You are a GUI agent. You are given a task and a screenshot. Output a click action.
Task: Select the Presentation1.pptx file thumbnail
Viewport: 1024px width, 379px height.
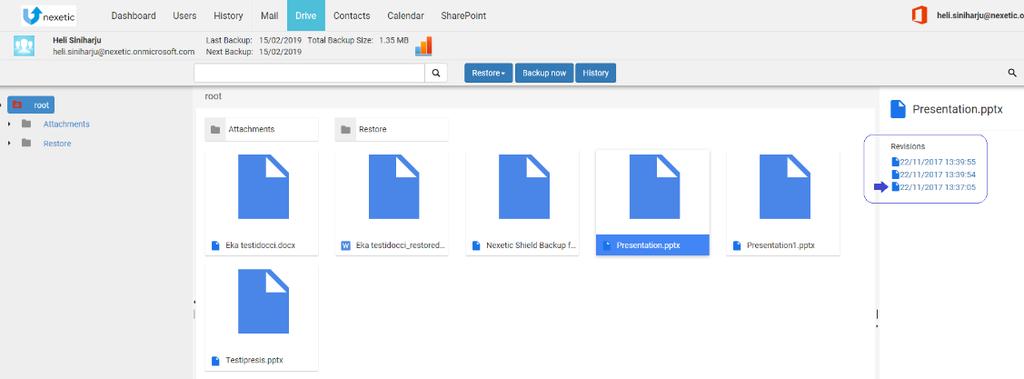(x=785, y=186)
